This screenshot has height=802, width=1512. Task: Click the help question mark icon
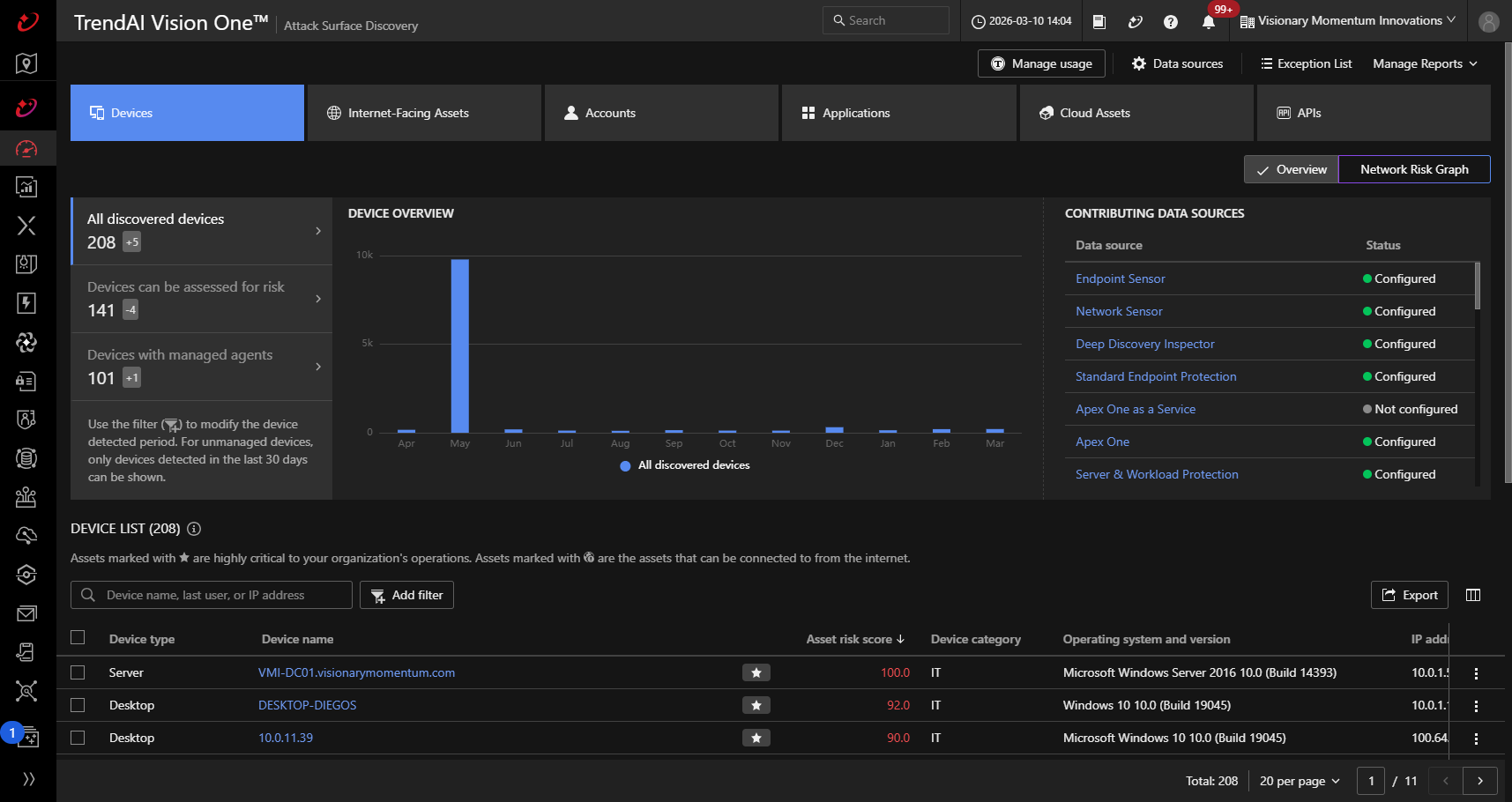tap(1171, 22)
